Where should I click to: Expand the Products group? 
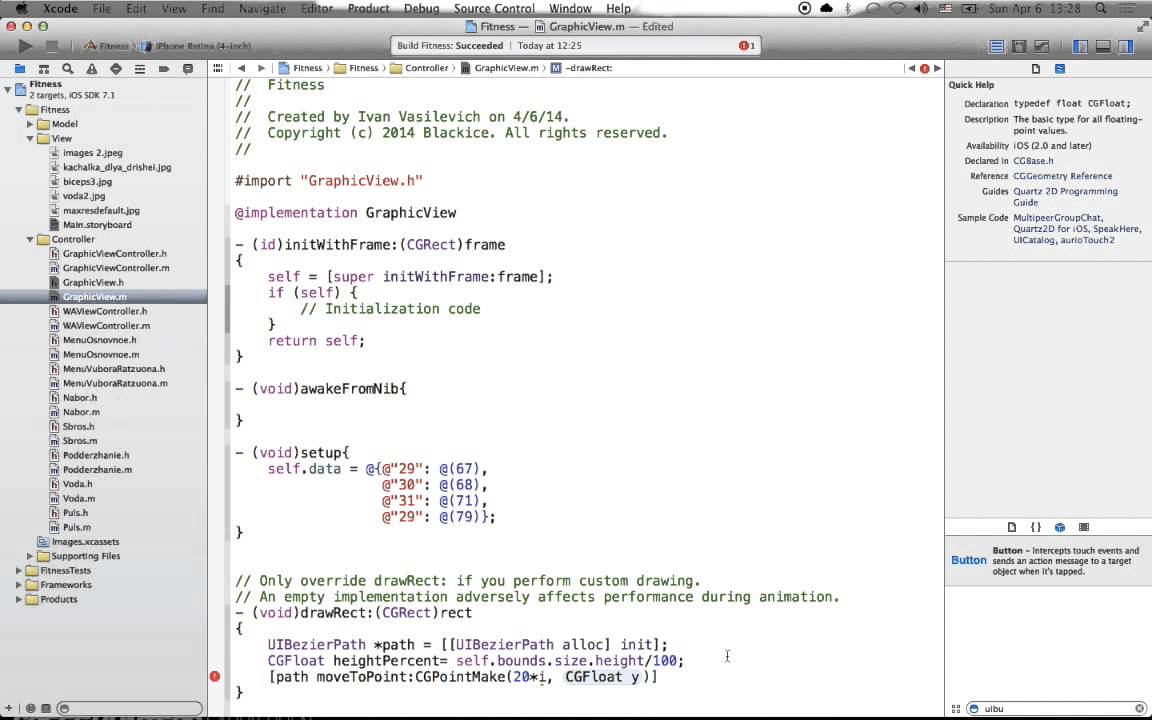19,600
